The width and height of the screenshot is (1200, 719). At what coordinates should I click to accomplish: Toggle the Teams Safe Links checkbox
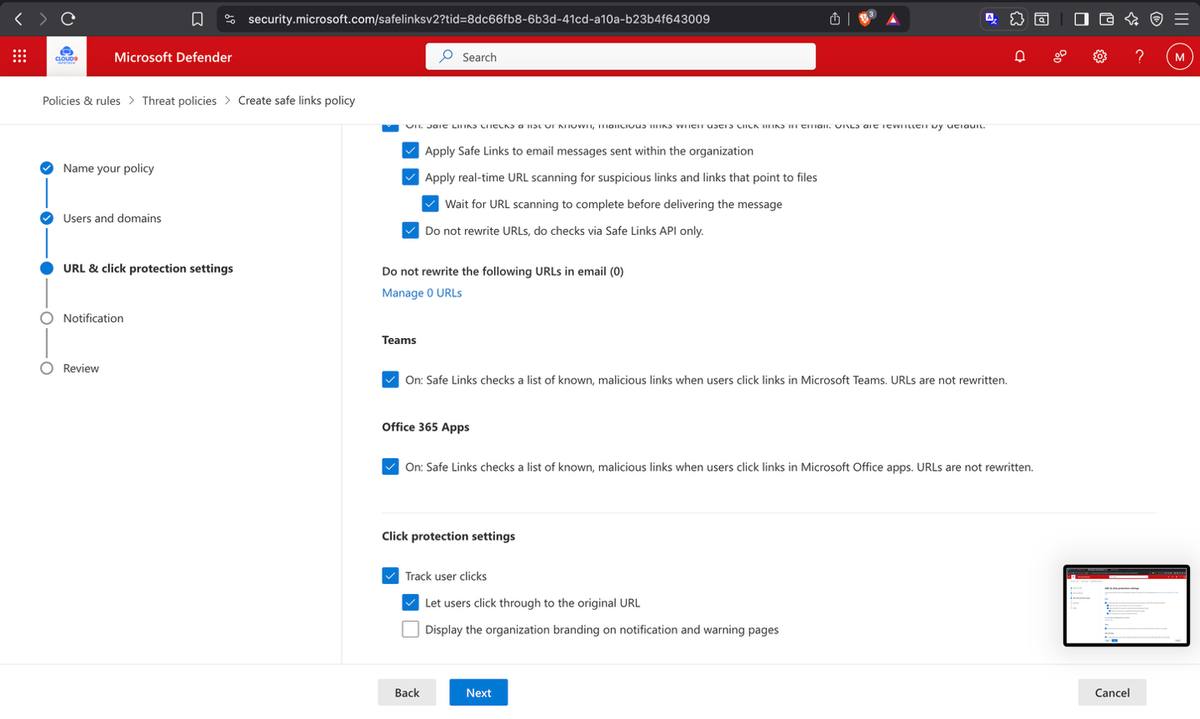391,380
